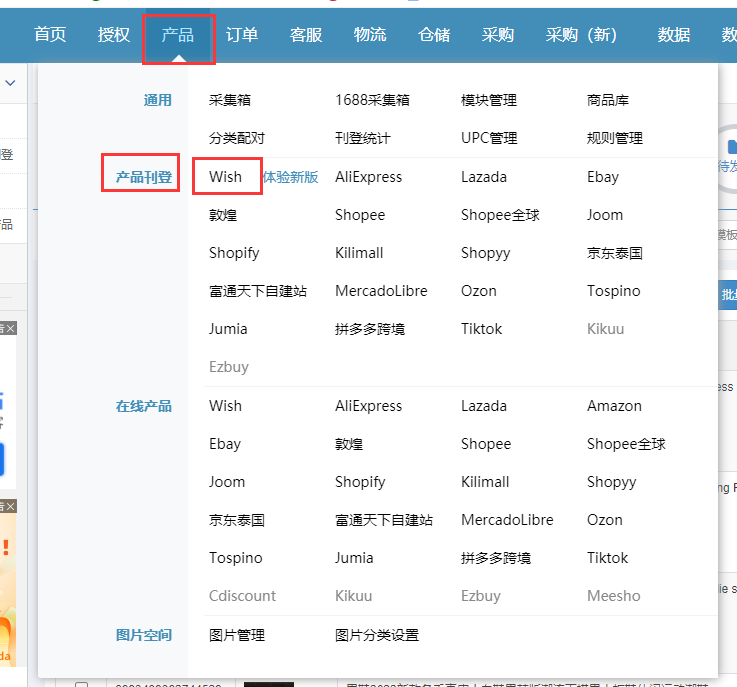737x687 pixels.
Task: Select 拼多多跨境 under 产品刊登
Action: [x=370, y=329]
